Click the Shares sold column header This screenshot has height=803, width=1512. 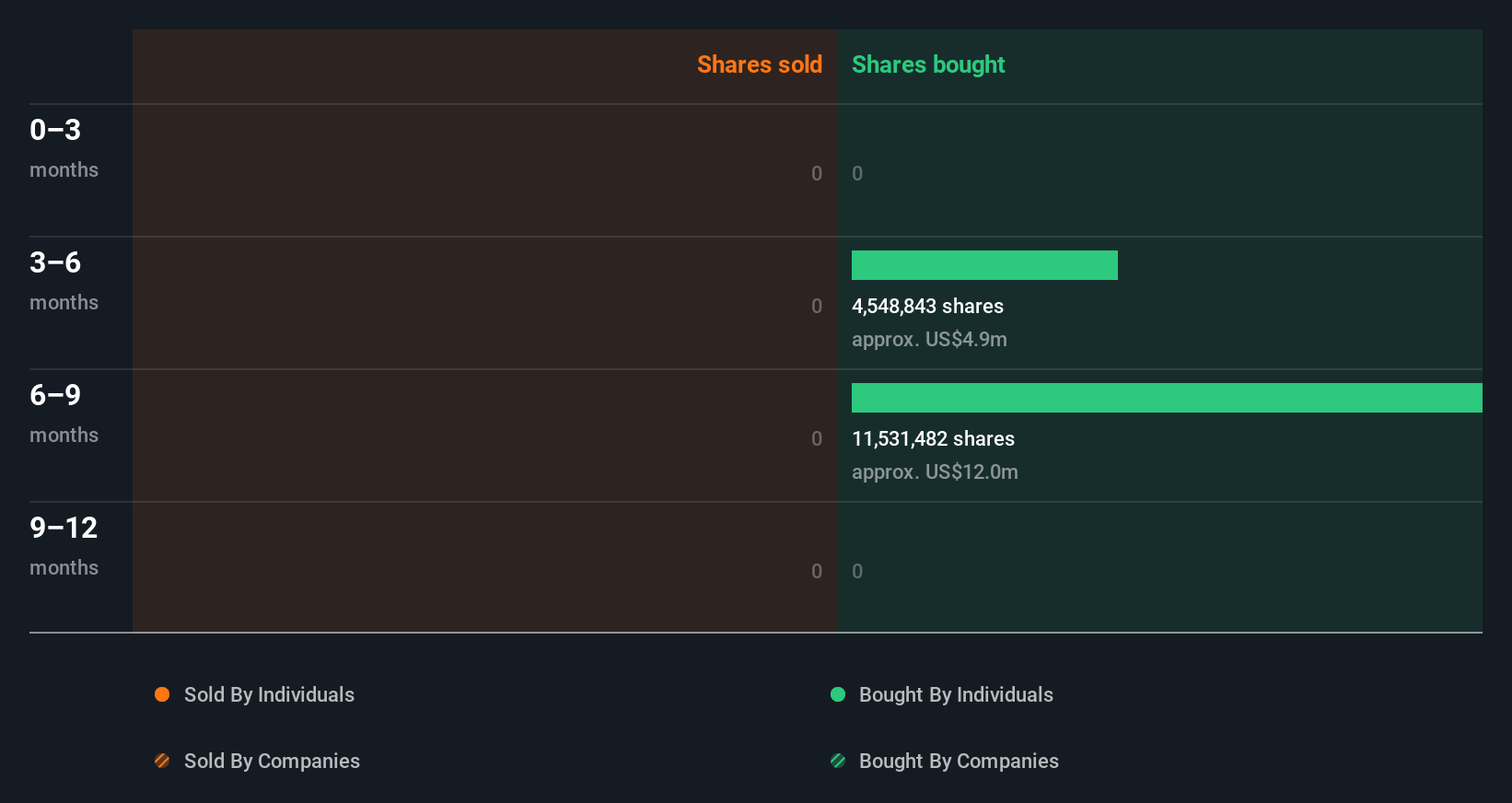(760, 64)
